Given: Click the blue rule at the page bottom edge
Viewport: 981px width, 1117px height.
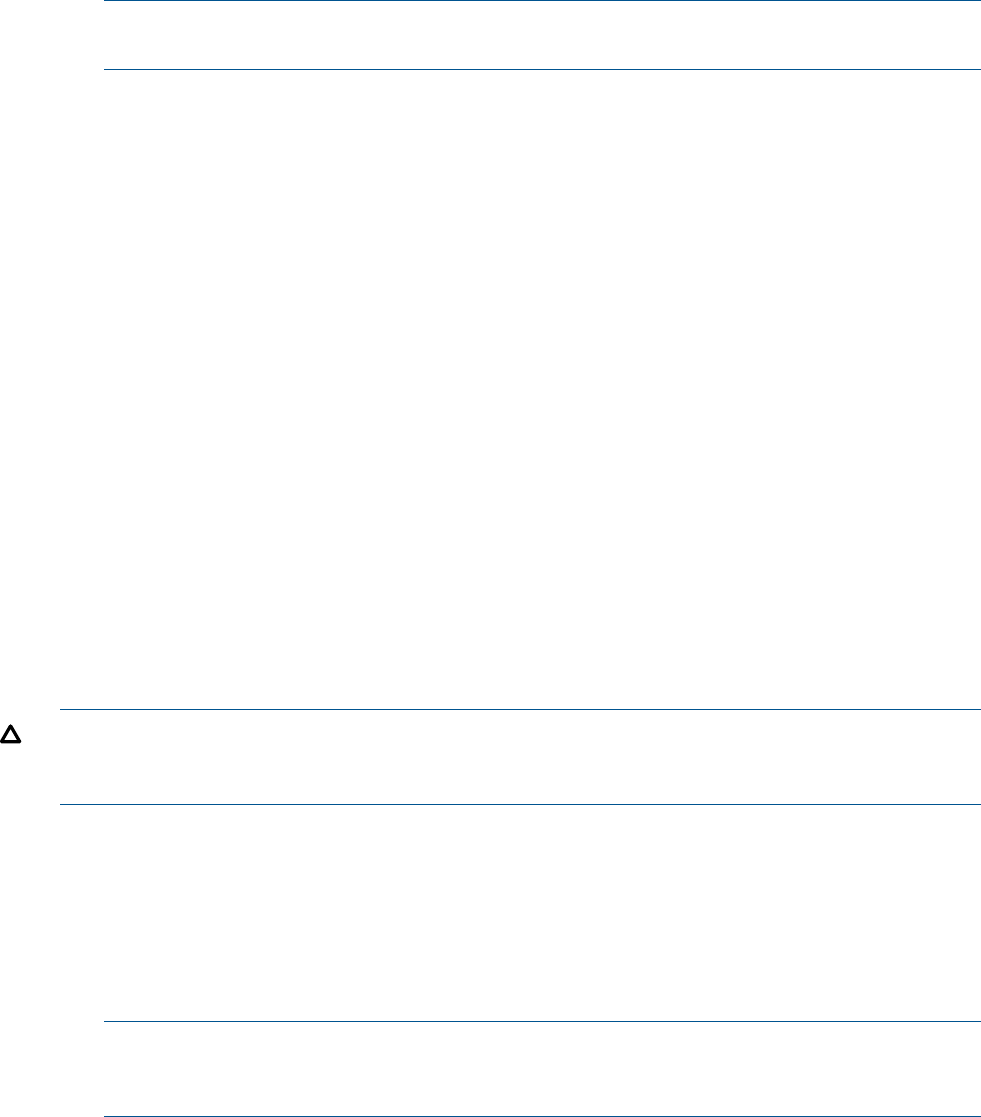Looking at the screenshot, I should 542,1116.
